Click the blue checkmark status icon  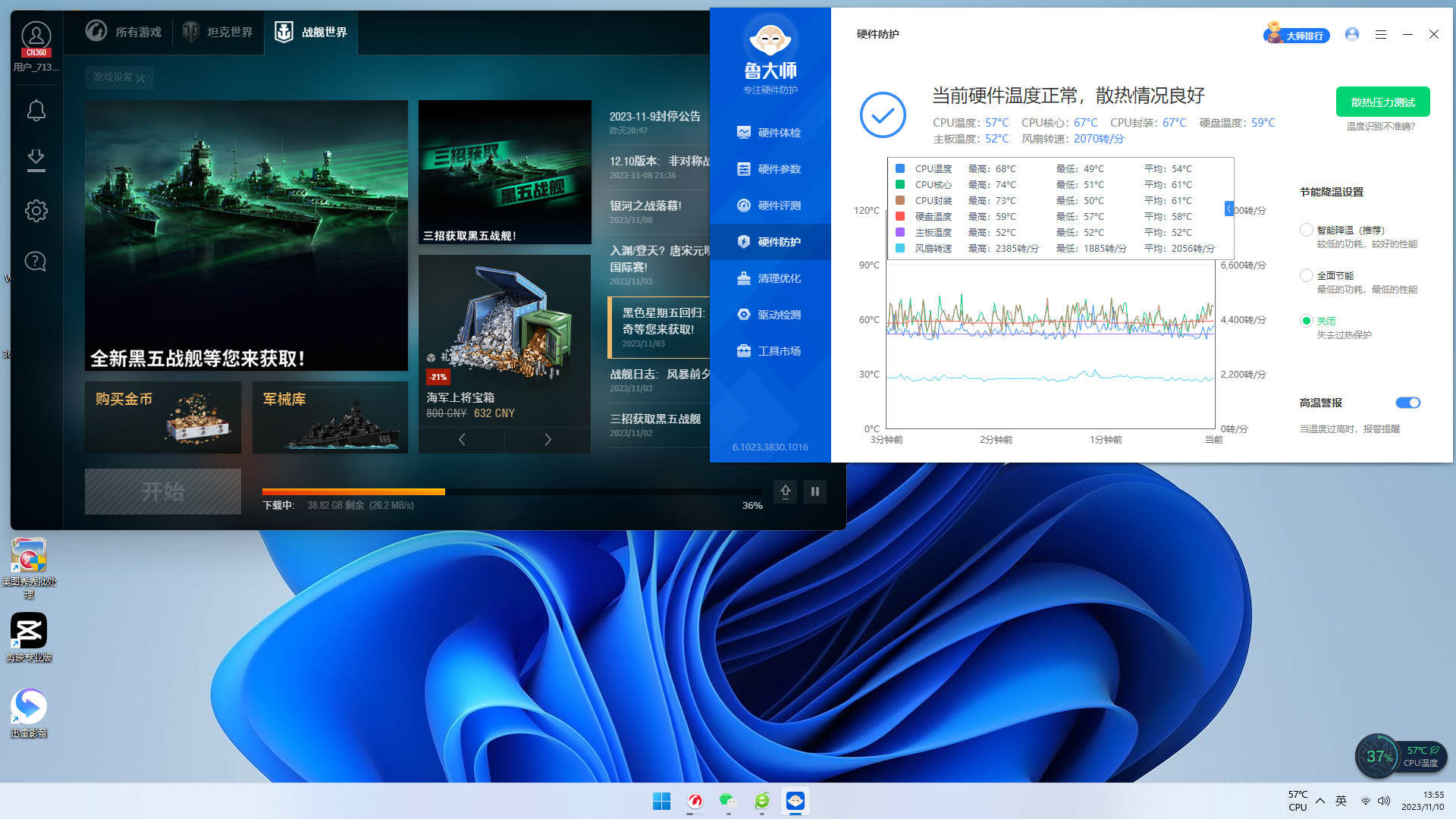pos(883,115)
